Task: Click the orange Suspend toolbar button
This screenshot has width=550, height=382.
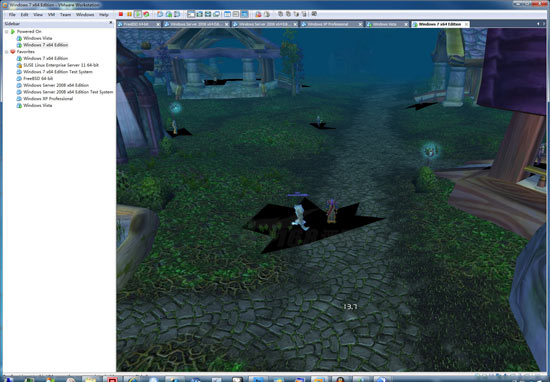Action: 129,14
